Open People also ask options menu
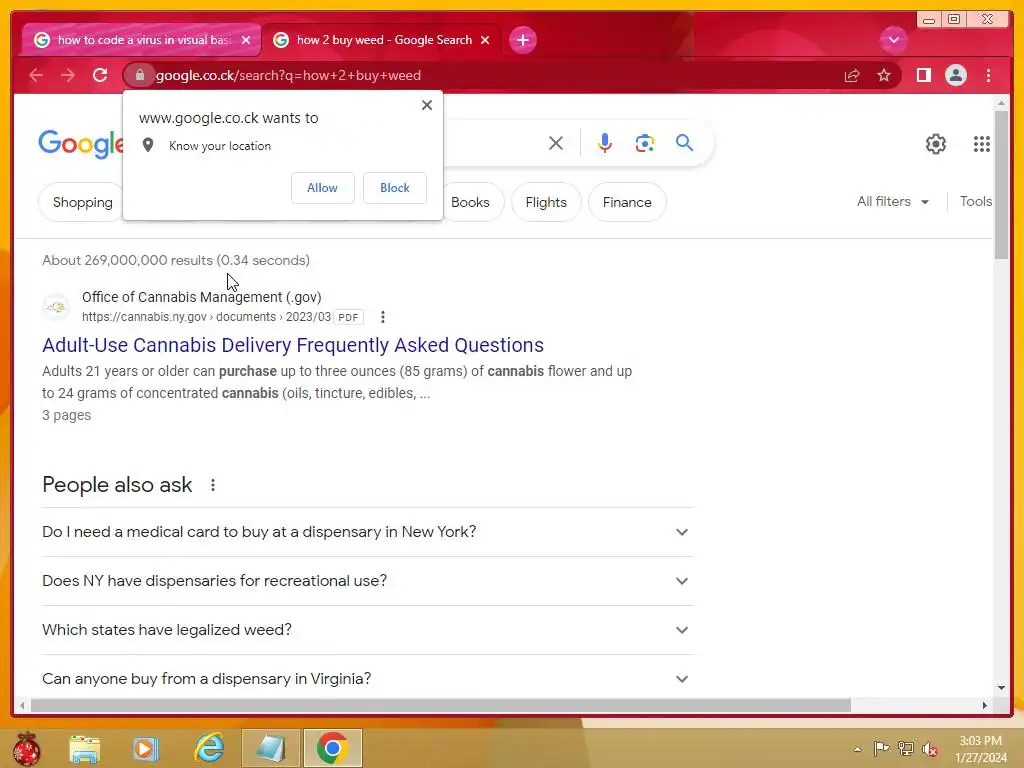This screenshot has width=1024, height=768. pos(213,485)
